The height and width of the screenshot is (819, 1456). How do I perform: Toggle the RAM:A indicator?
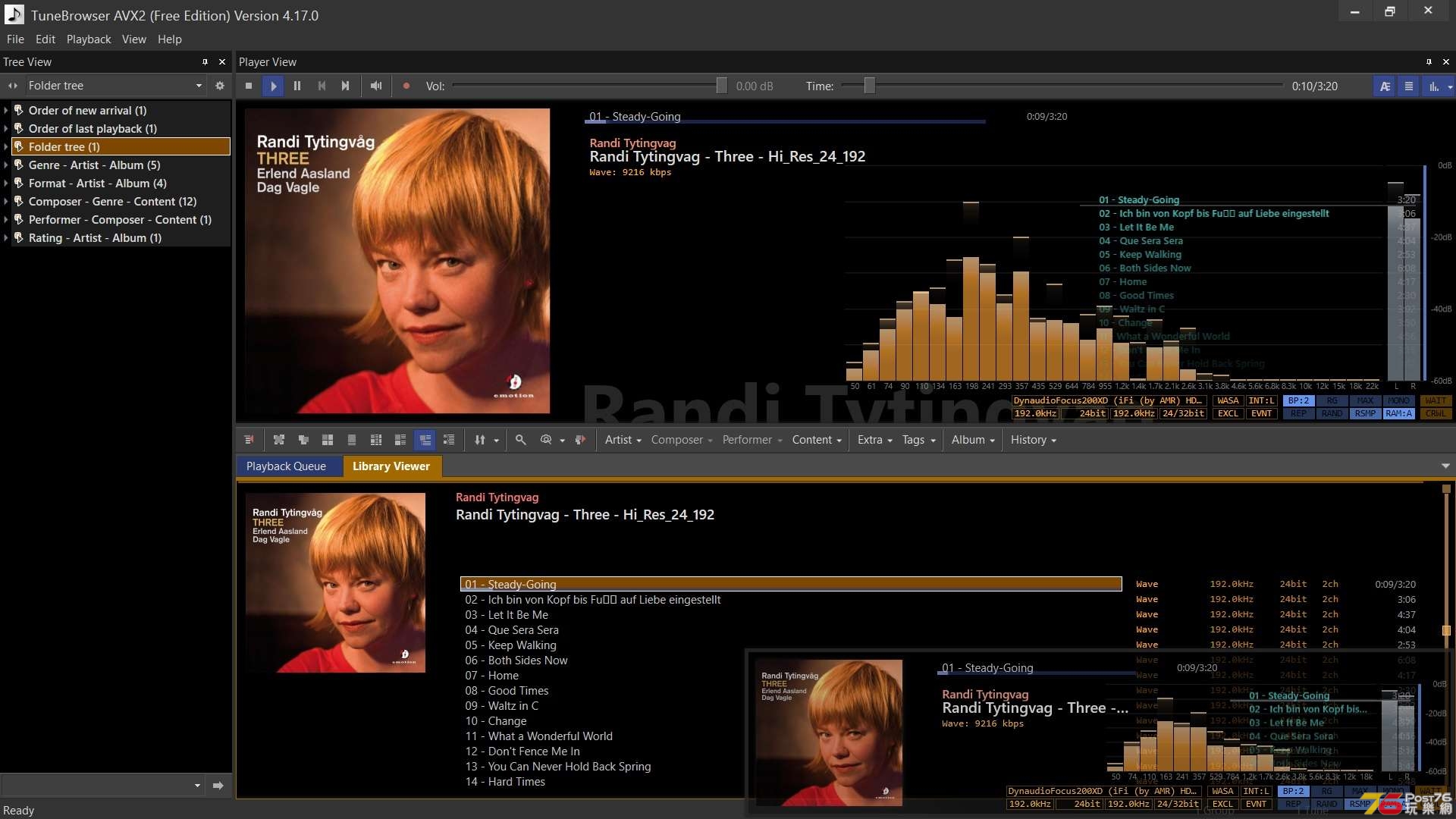[x=1398, y=414]
